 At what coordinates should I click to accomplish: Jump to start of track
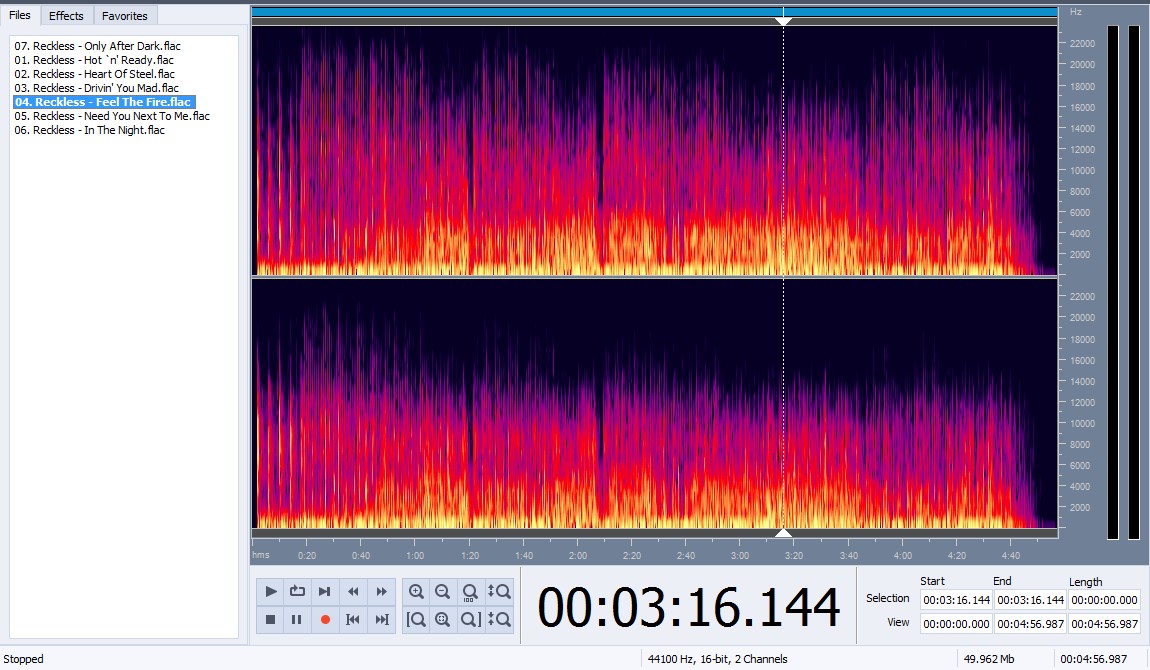click(x=353, y=619)
